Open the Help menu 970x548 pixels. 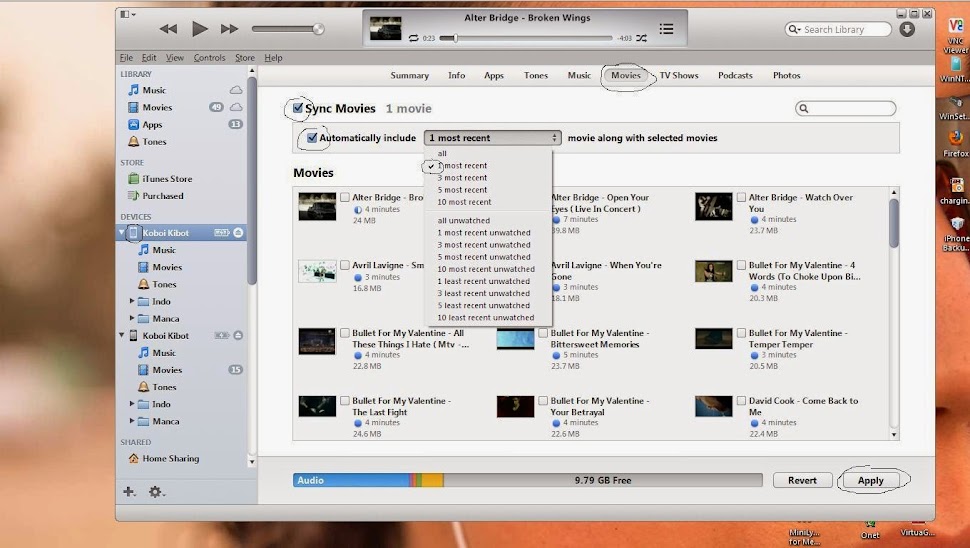click(273, 58)
